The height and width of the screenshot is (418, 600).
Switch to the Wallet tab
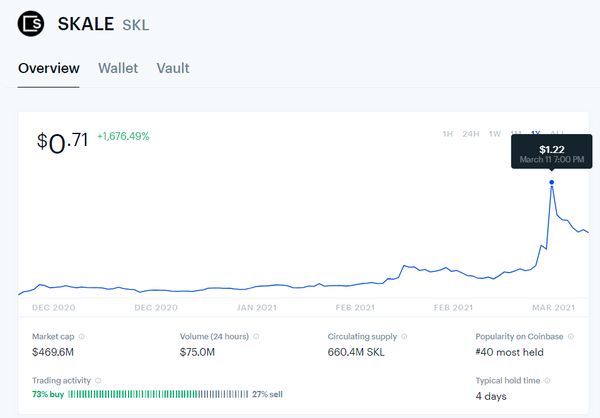click(x=118, y=68)
